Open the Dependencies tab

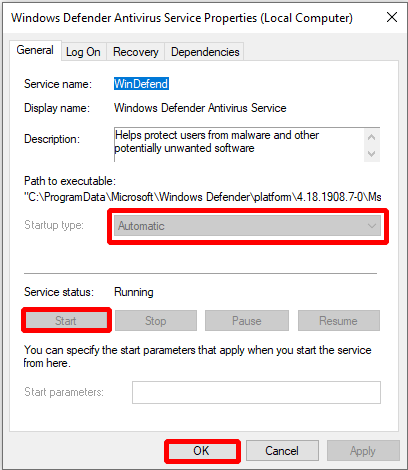pyautogui.click(x=205, y=52)
